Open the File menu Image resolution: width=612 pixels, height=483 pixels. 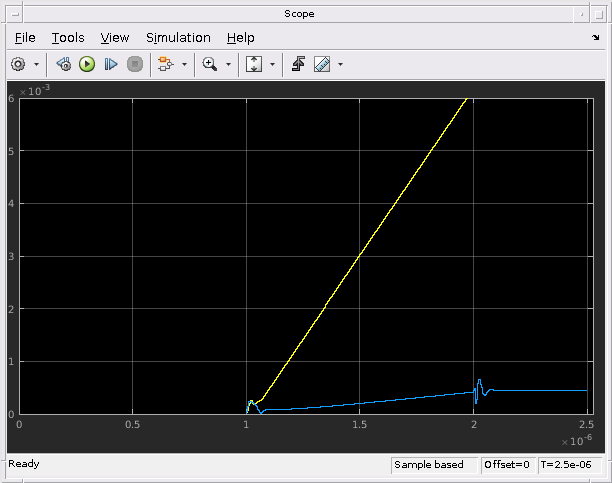click(x=25, y=37)
